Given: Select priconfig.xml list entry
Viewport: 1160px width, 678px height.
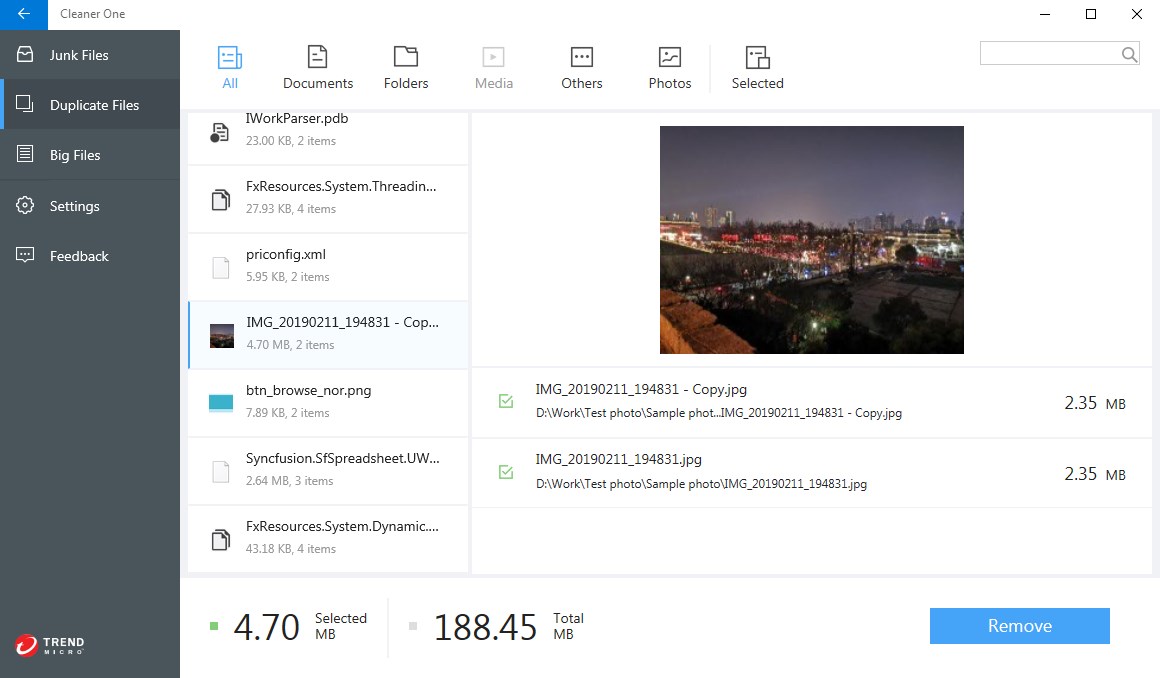Looking at the screenshot, I should [x=328, y=266].
